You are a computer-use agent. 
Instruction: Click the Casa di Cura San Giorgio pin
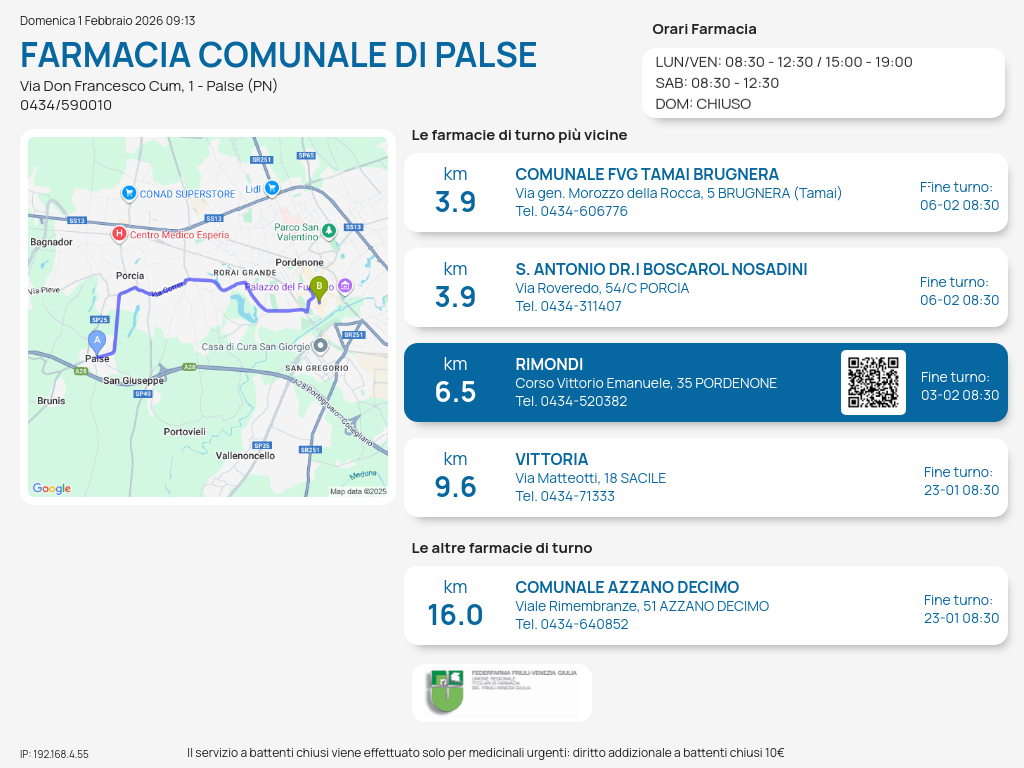coord(320,346)
